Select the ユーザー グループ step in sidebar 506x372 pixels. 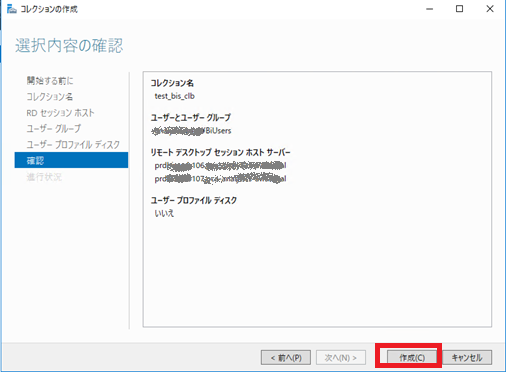54,129
